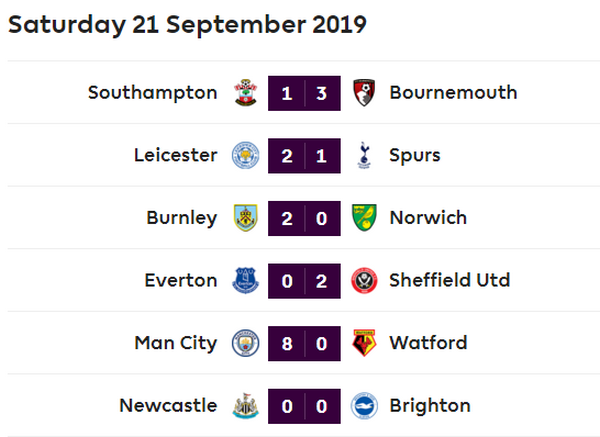The image size is (600, 437).
Task: Select the Everton team name
Action: pyautogui.click(x=180, y=280)
